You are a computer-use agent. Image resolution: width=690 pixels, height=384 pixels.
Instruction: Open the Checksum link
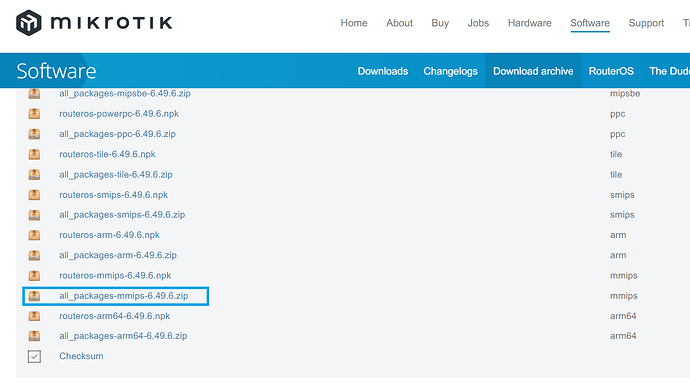point(81,356)
